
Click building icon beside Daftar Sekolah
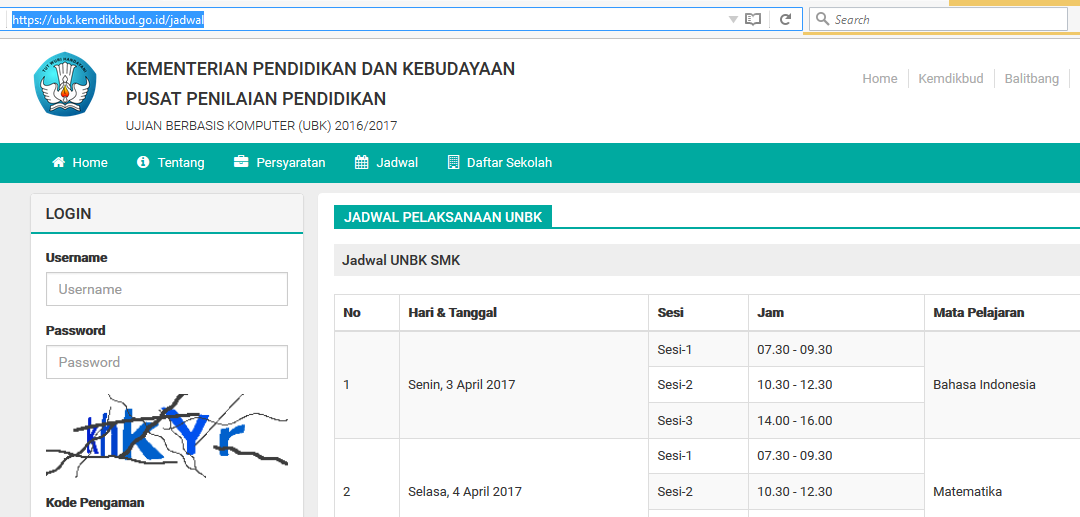pyautogui.click(x=453, y=162)
